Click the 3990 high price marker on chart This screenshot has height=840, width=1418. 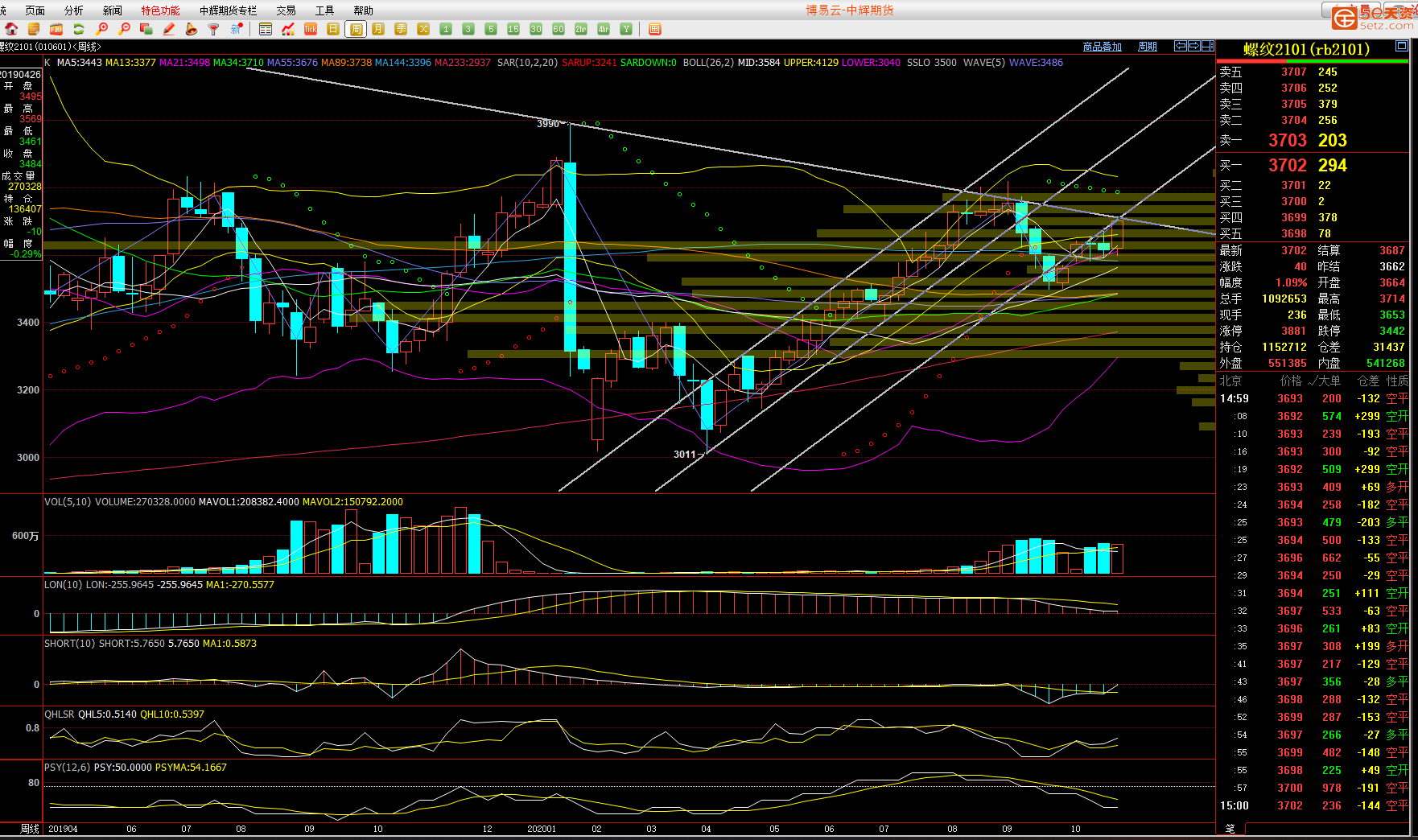click(548, 123)
